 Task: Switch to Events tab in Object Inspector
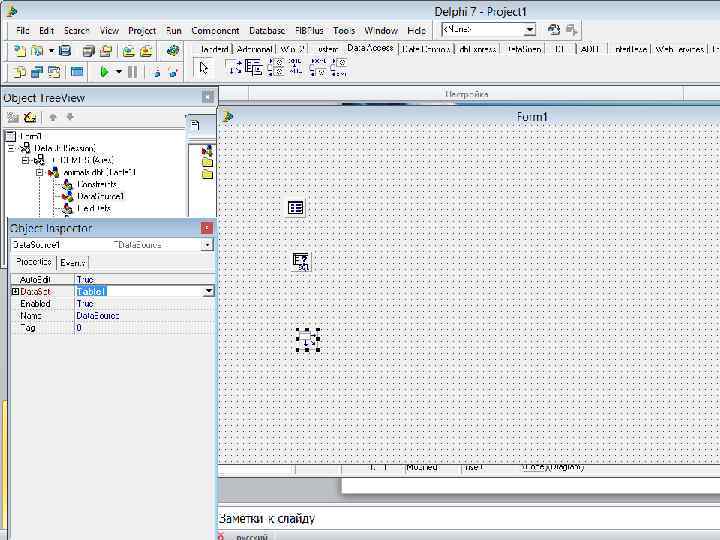coord(73,263)
